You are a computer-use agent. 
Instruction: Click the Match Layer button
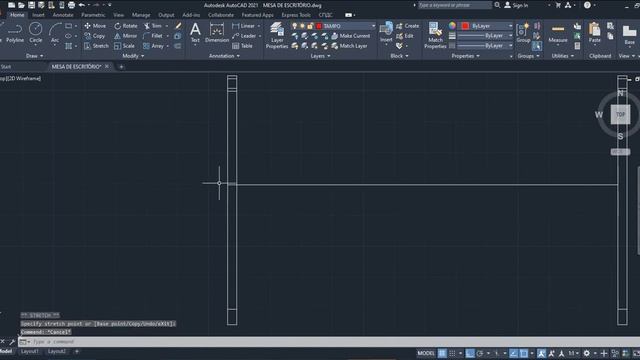(349, 46)
